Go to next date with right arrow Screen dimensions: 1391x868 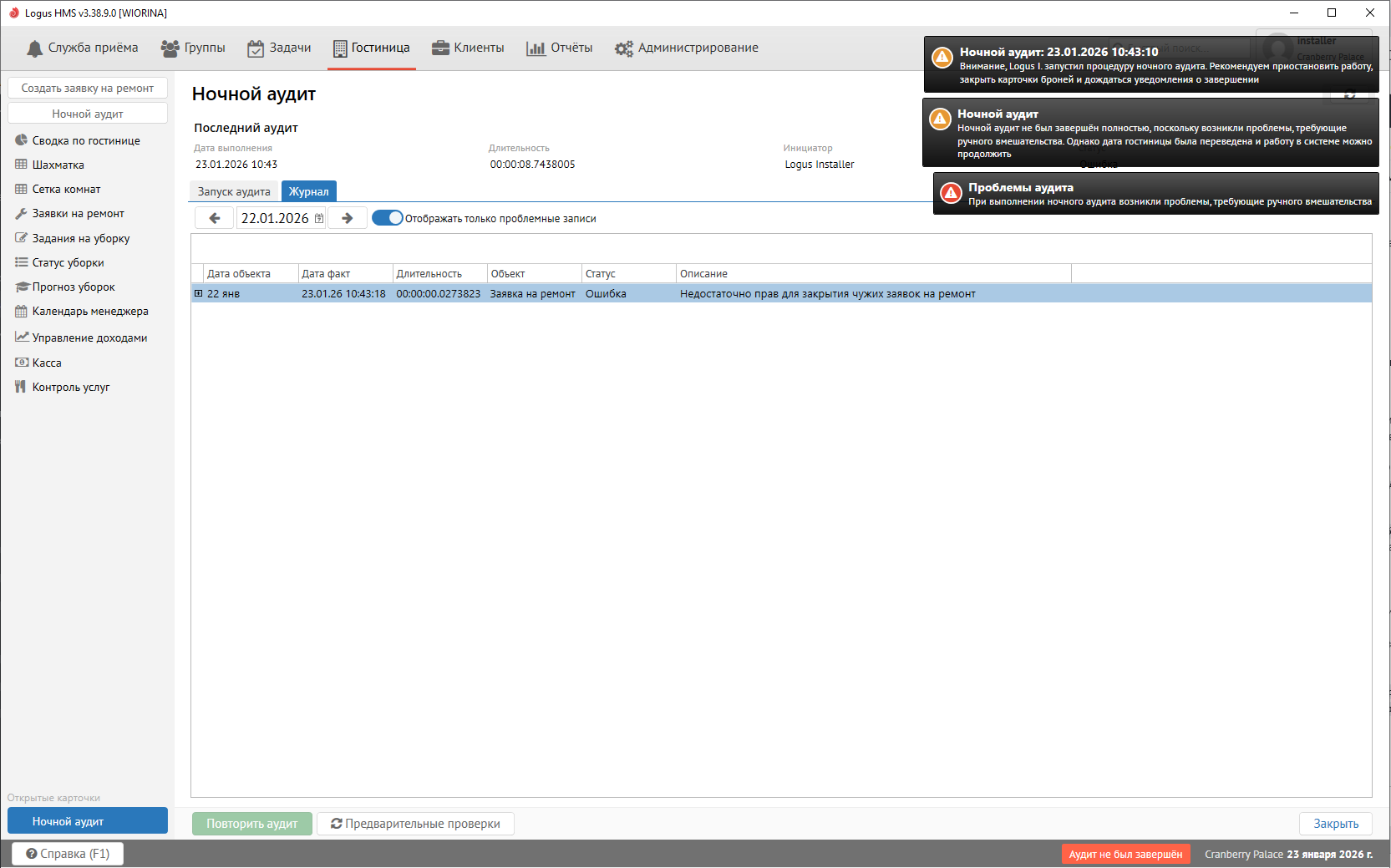tap(348, 218)
